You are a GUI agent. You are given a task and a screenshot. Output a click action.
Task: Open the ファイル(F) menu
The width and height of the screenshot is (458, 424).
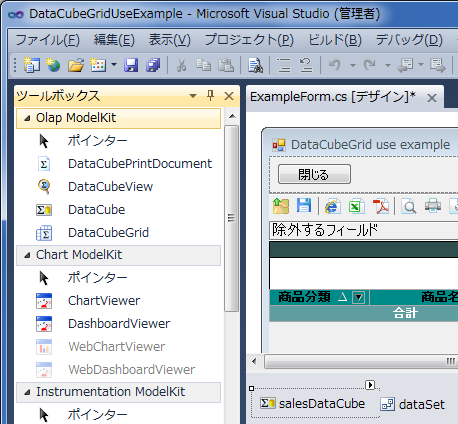pos(48,40)
